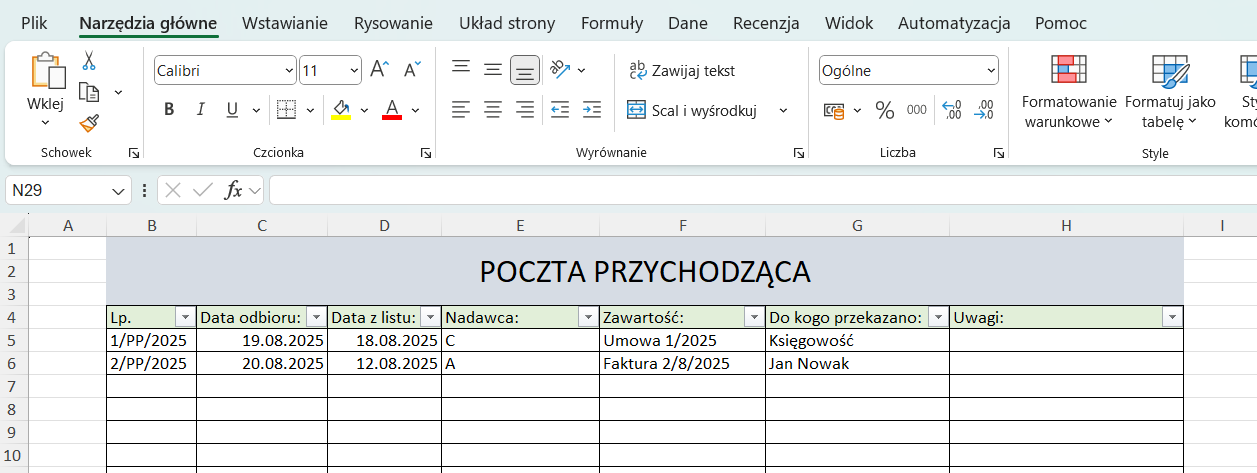Screen dimensions: 1257x473
Task: Select the Format Painter brush icon
Action: [x=89, y=123]
